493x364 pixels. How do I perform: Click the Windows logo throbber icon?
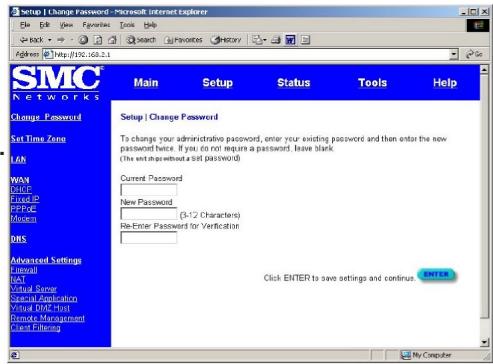pos(478,25)
